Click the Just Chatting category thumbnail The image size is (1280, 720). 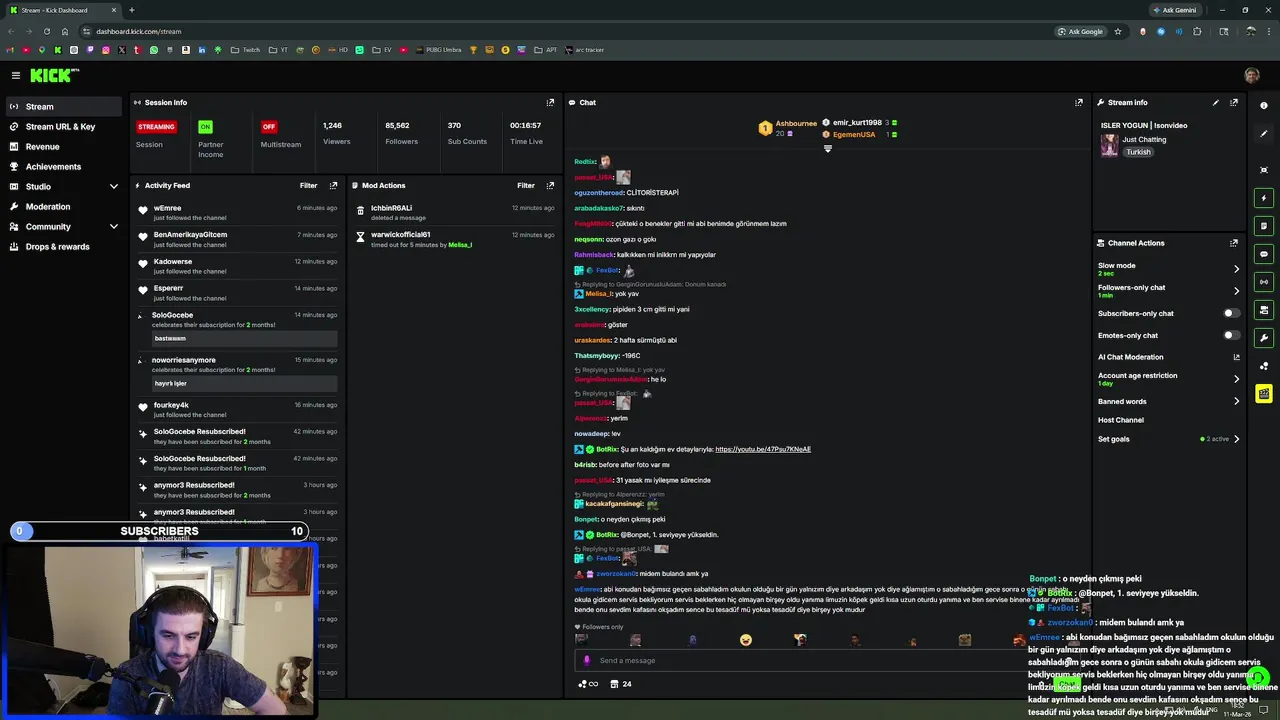coord(1109,146)
